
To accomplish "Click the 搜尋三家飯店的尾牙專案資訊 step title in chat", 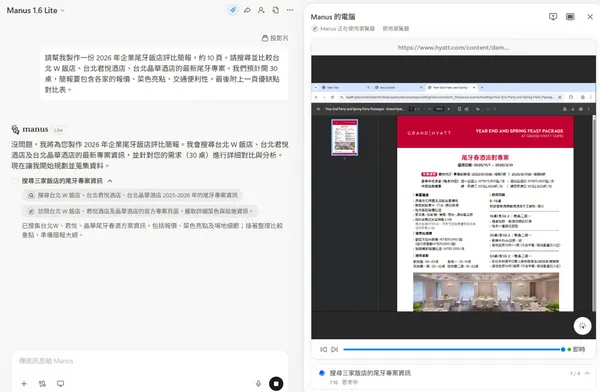I will (x=62, y=181).
